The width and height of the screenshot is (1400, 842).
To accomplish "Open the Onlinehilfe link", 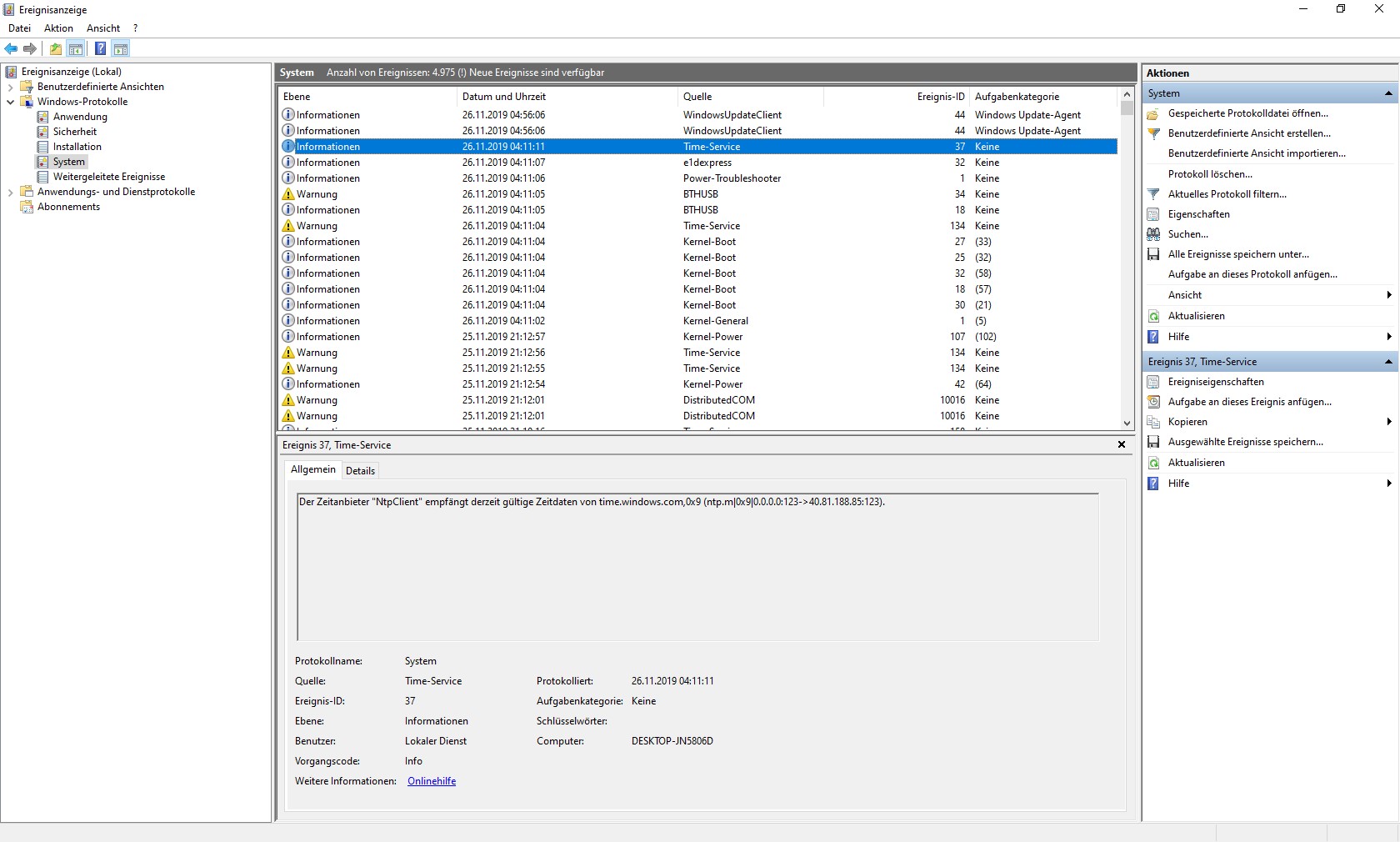I will pos(432,781).
